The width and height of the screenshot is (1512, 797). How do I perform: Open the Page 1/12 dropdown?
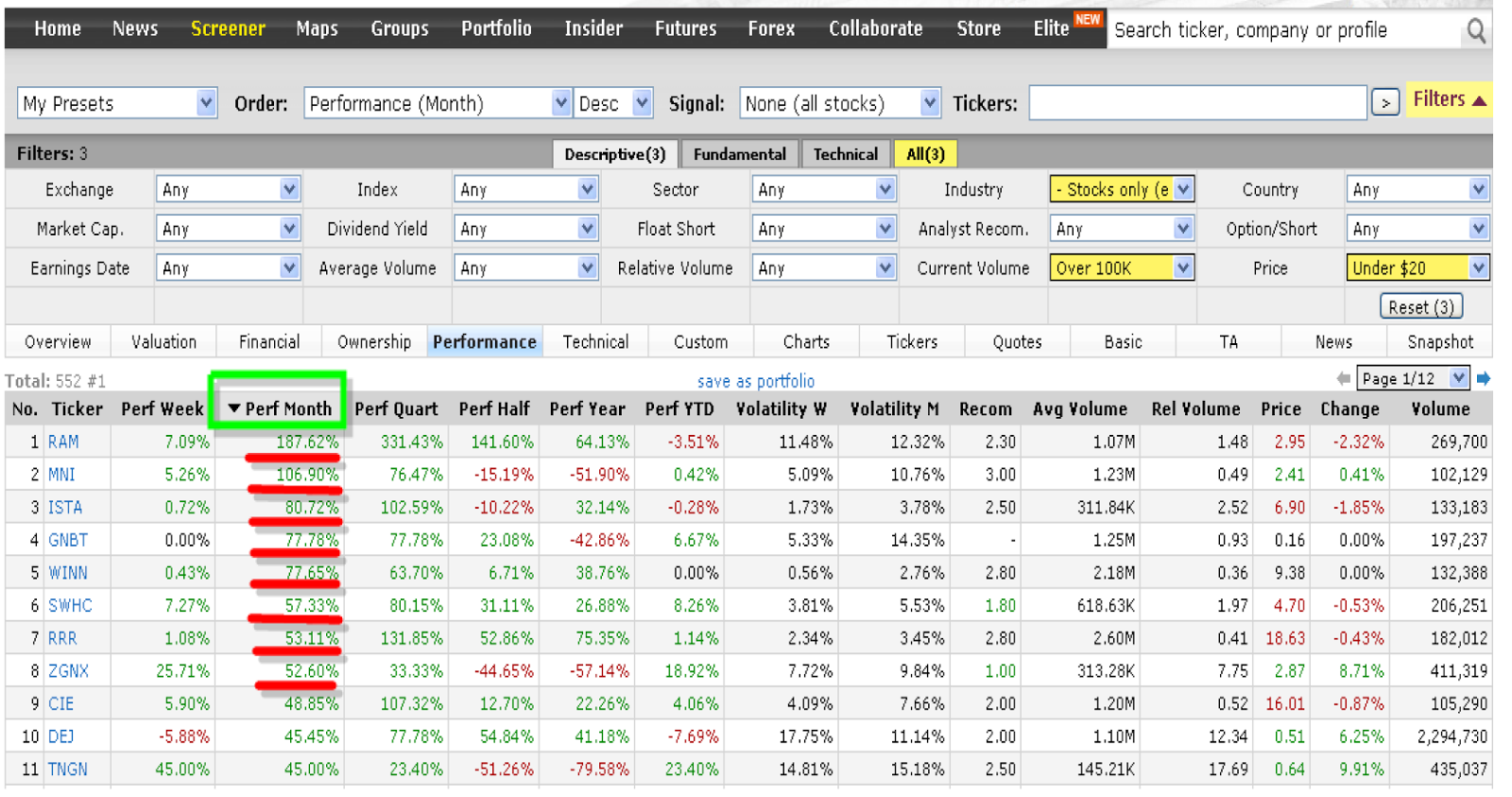tap(1413, 379)
